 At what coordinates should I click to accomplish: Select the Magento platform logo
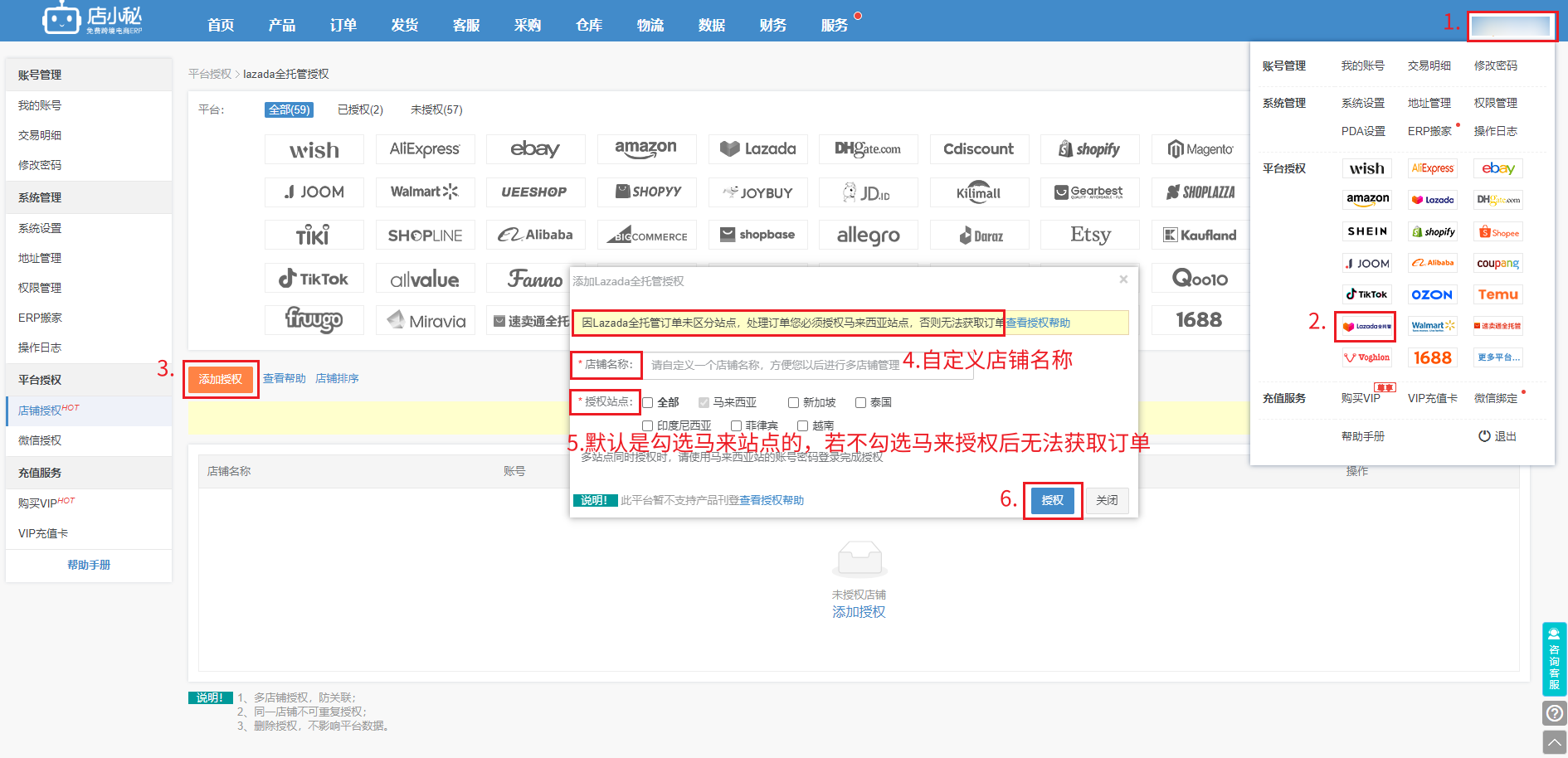coord(1201,149)
